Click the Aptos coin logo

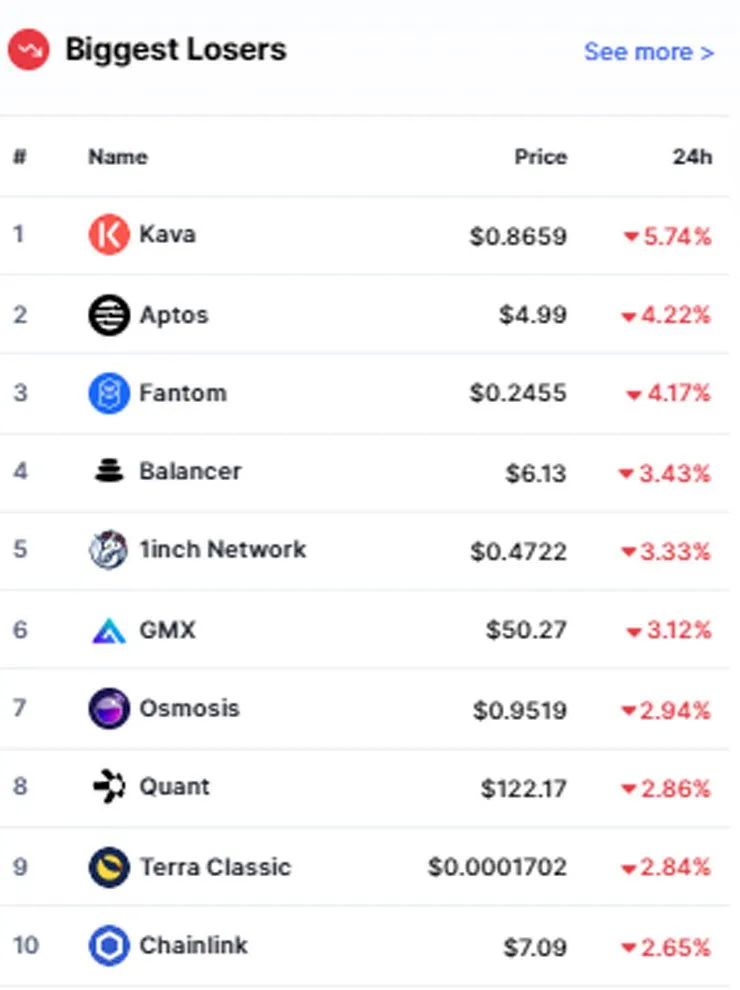109,314
